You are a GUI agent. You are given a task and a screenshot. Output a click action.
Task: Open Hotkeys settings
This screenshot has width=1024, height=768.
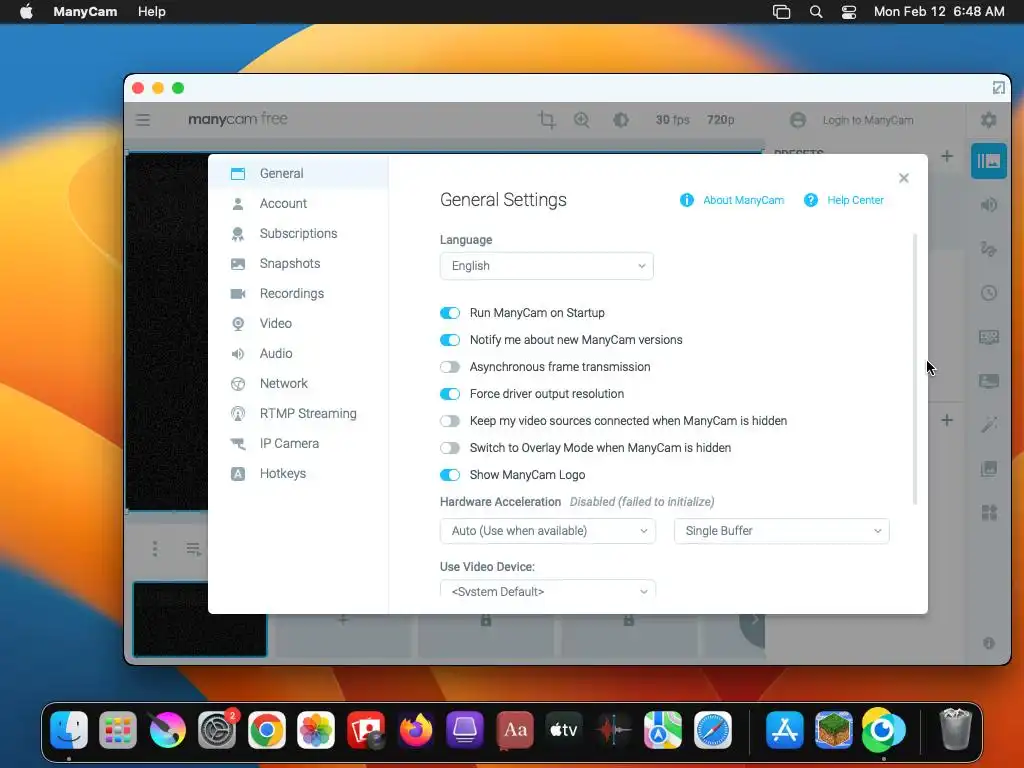(x=298, y=473)
